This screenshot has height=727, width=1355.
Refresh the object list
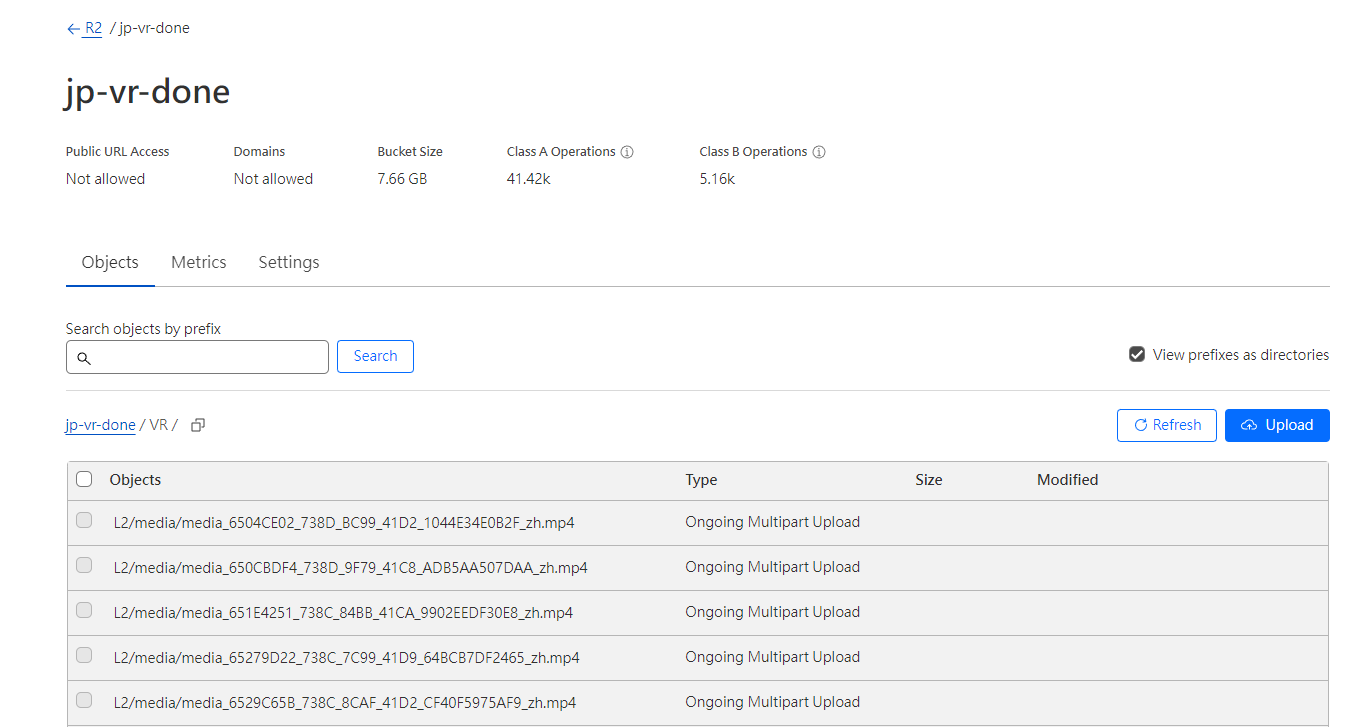click(1166, 425)
